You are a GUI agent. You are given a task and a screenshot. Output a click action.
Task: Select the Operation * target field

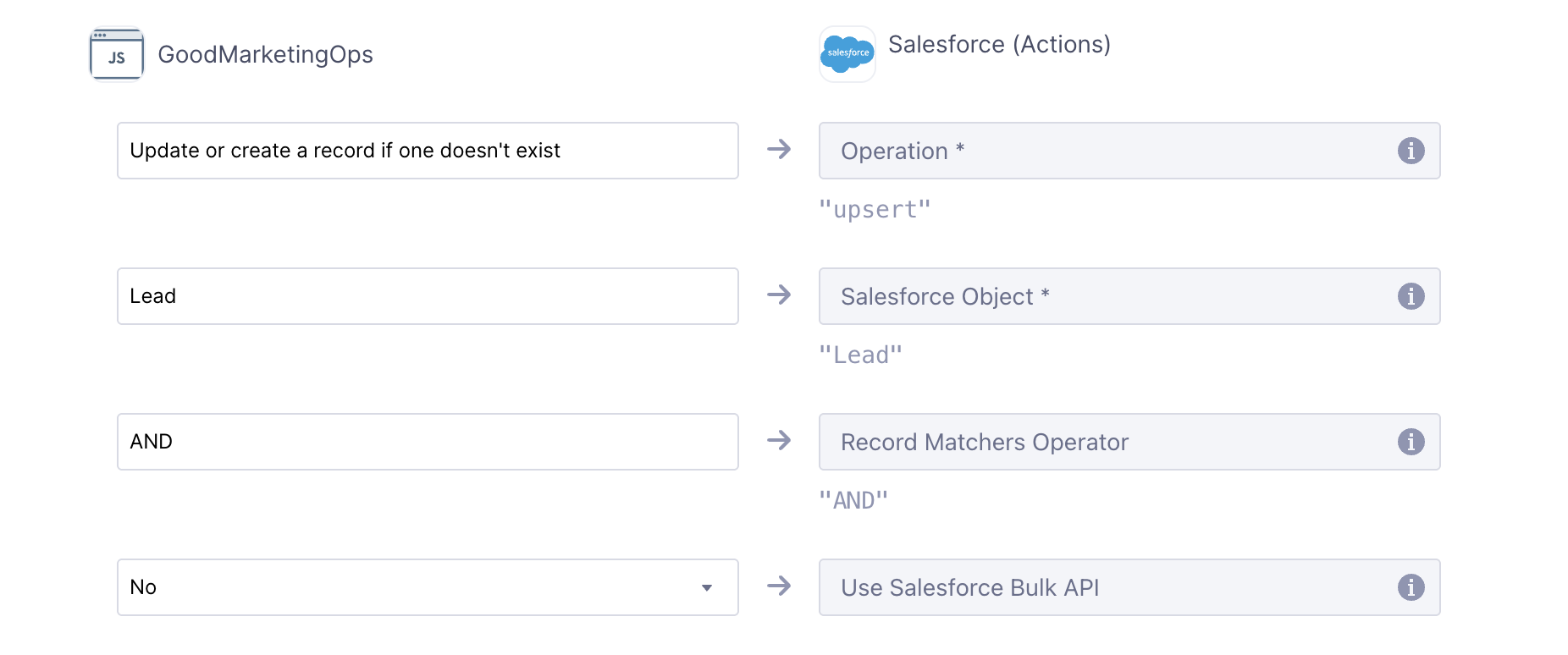pyautogui.click(x=1129, y=151)
